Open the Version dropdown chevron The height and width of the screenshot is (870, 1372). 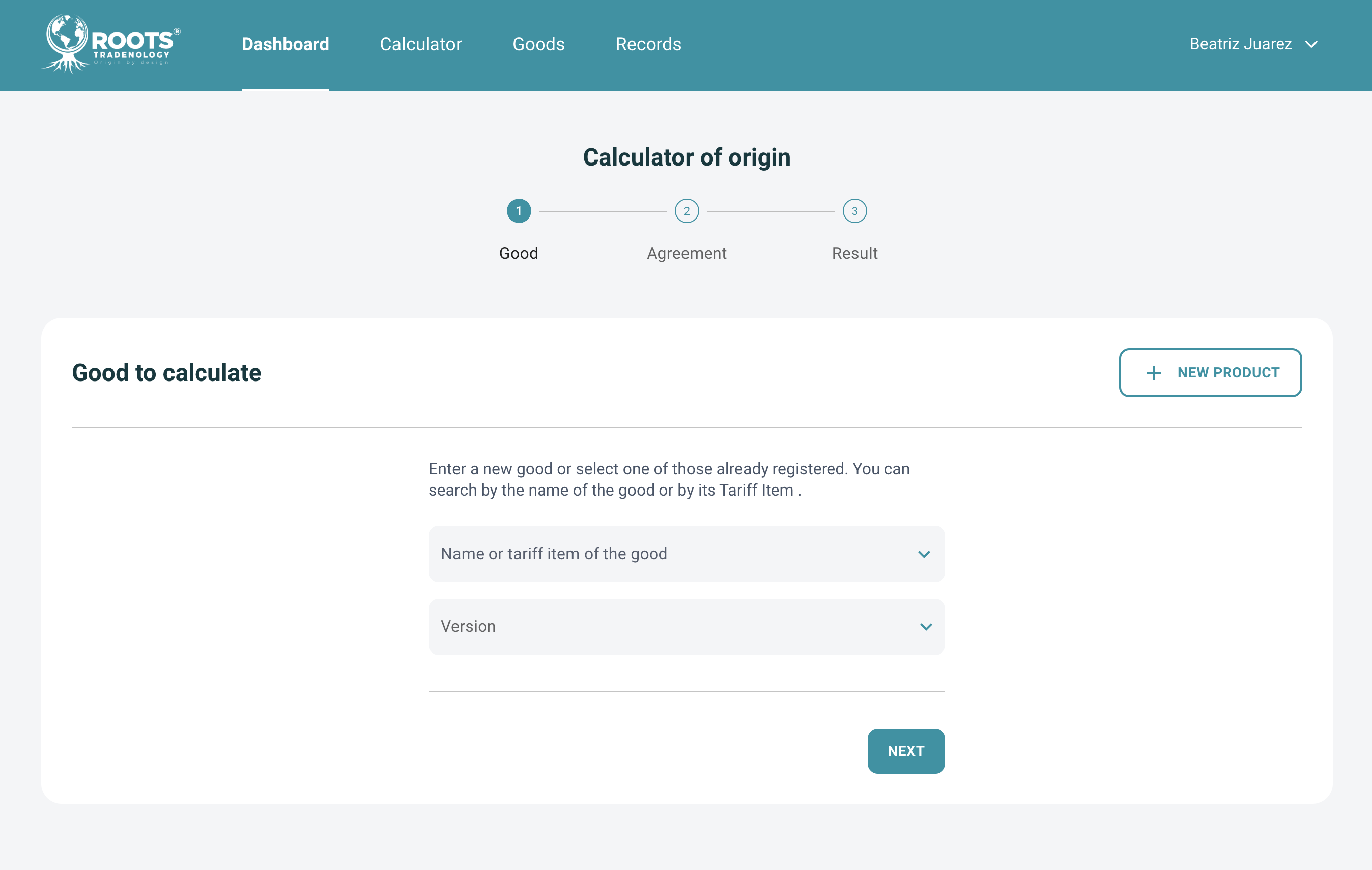pos(925,627)
